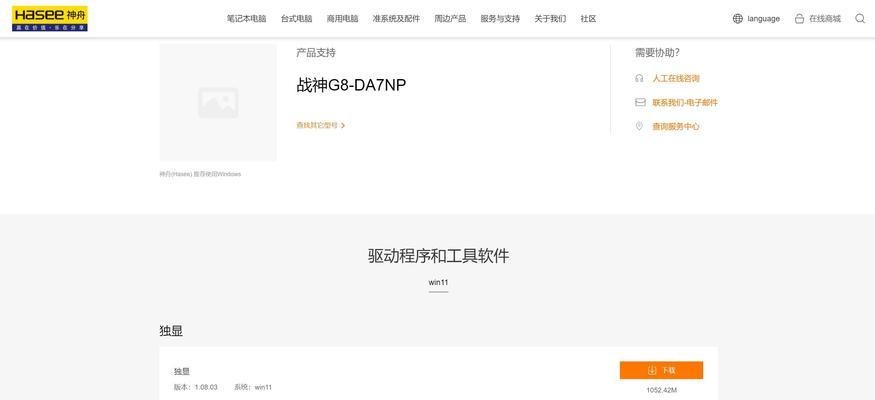Open the 社区 menu

(x=588, y=18)
